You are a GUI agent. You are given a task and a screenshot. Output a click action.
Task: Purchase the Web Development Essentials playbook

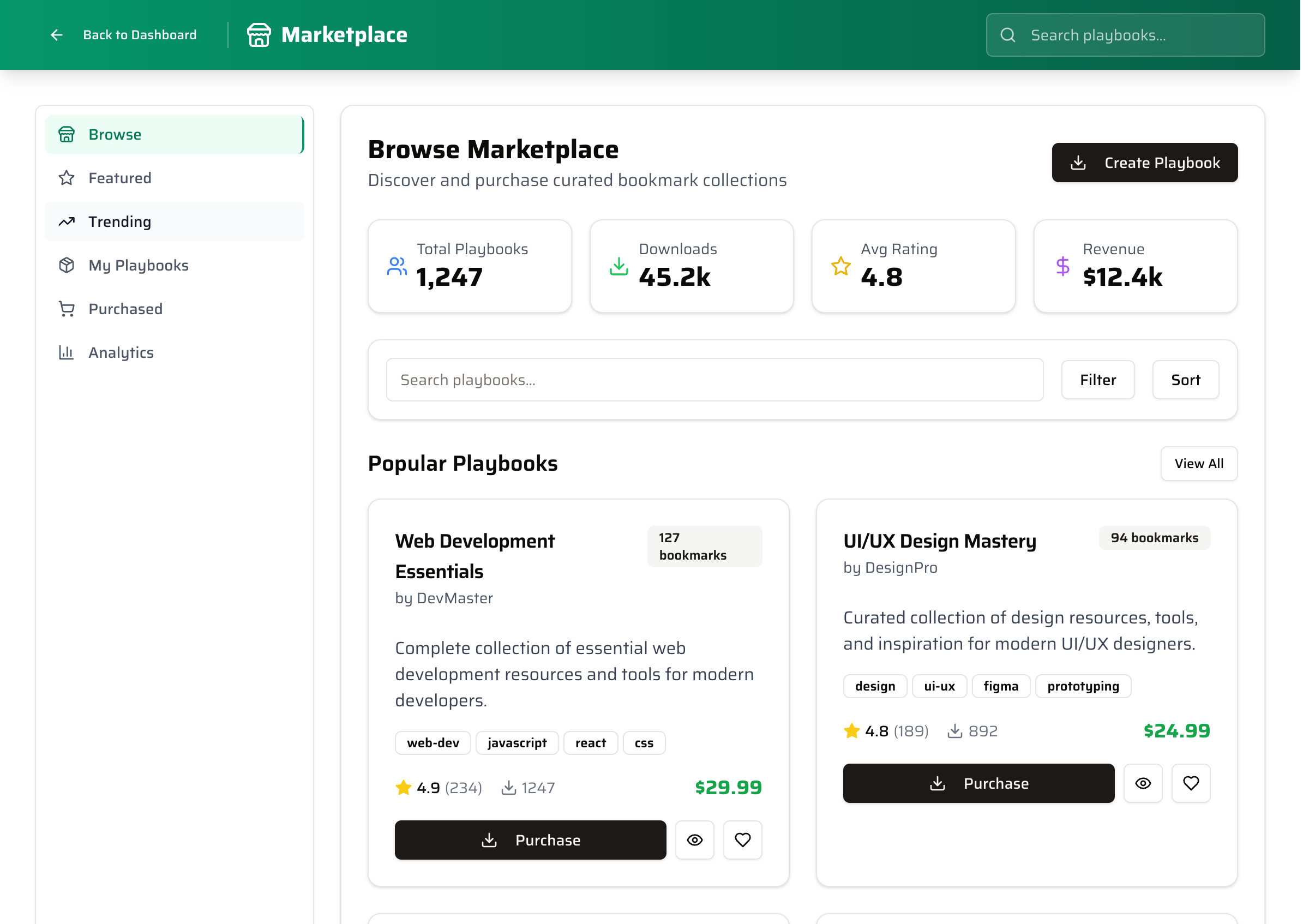coord(530,839)
